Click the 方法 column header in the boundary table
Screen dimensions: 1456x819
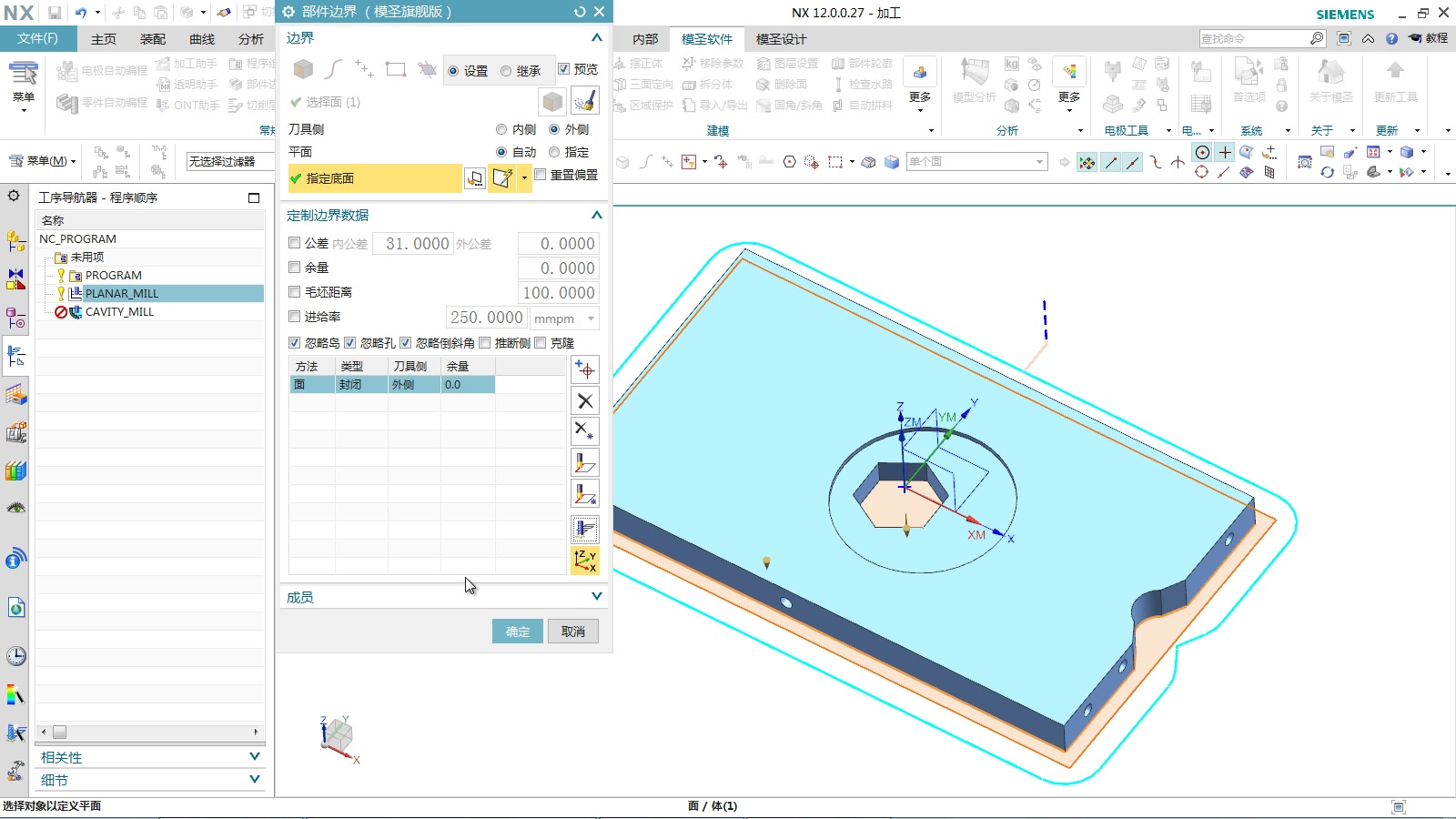coord(312,366)
